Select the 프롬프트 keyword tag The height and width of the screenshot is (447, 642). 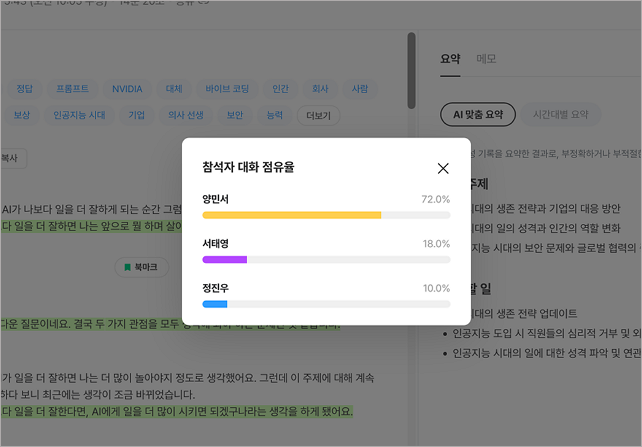[72, 89]
